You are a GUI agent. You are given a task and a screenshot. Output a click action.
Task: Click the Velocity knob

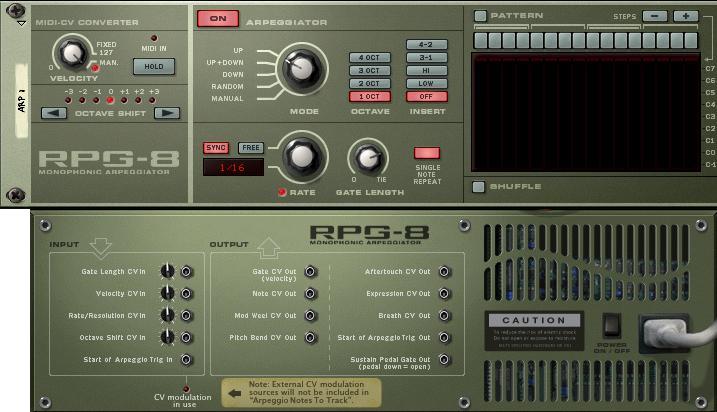pos(73,54)
